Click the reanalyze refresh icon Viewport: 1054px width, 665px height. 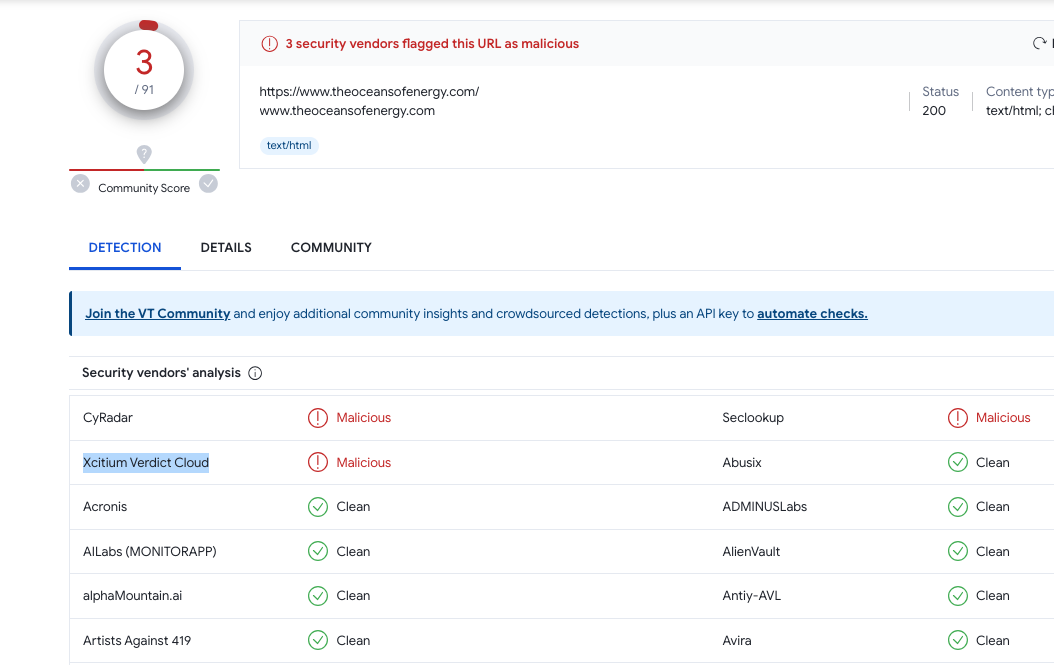click(x=1039, y=44)
